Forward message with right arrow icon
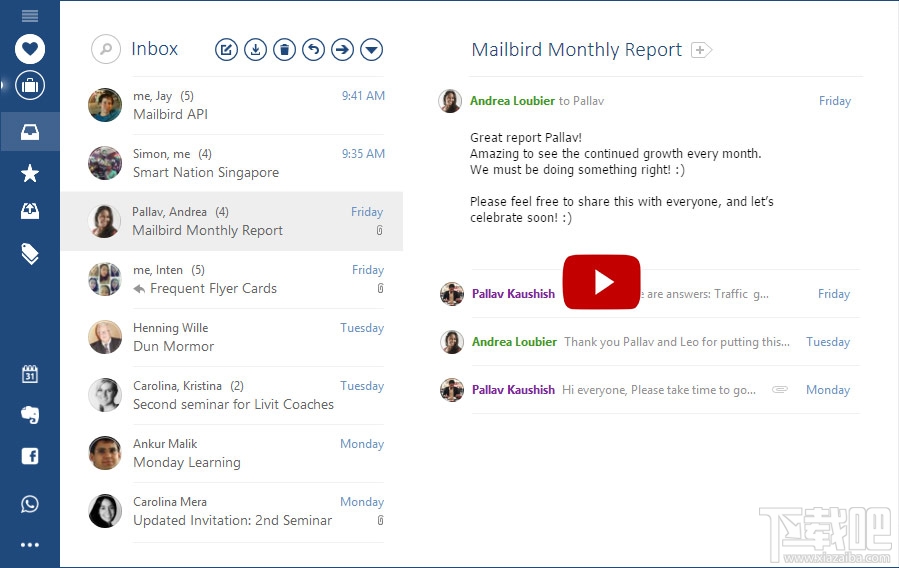 [x=342, y=50]
